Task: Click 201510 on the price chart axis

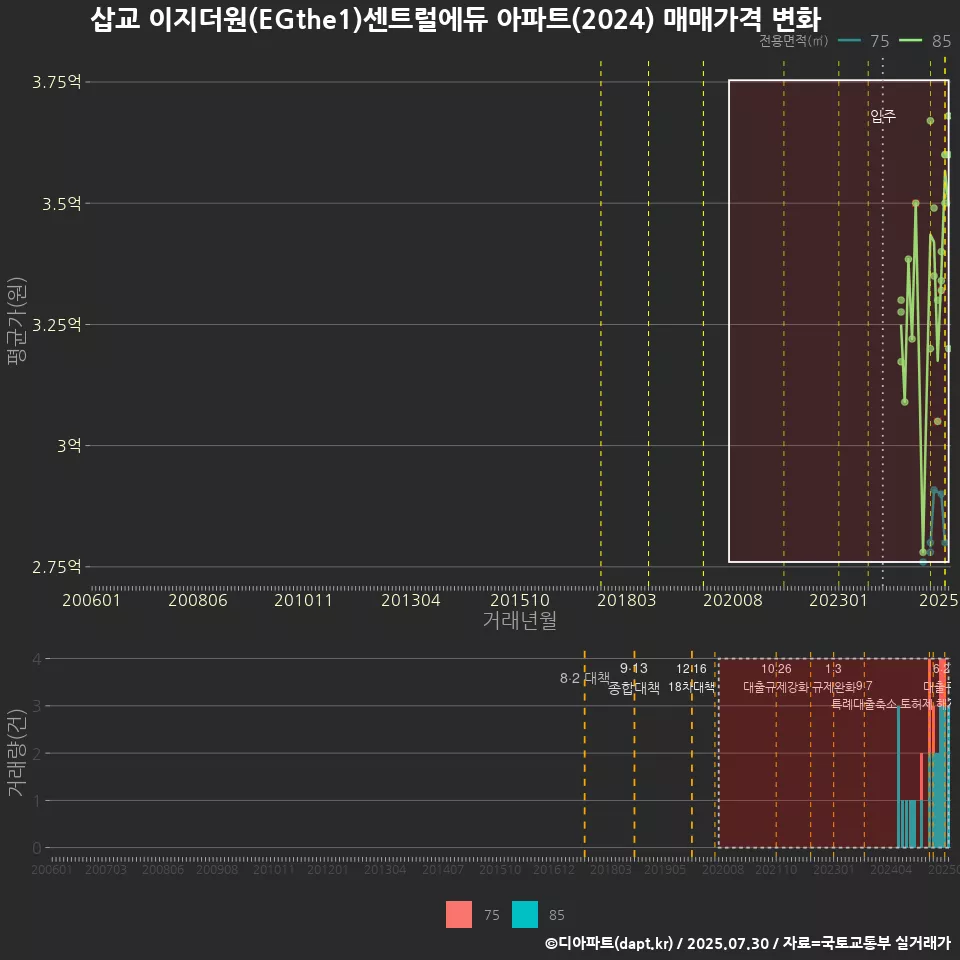Action: 520,600
